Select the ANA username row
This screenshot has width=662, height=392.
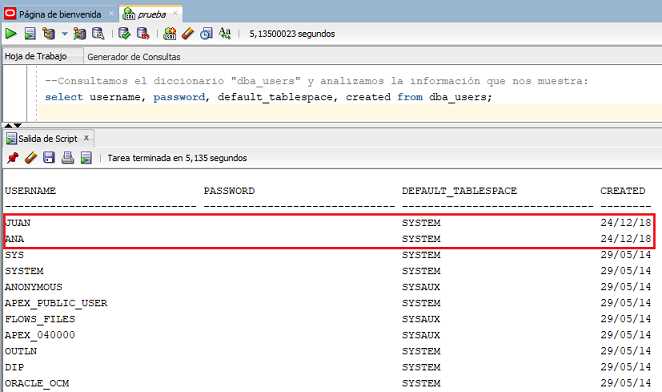[15, 239]
